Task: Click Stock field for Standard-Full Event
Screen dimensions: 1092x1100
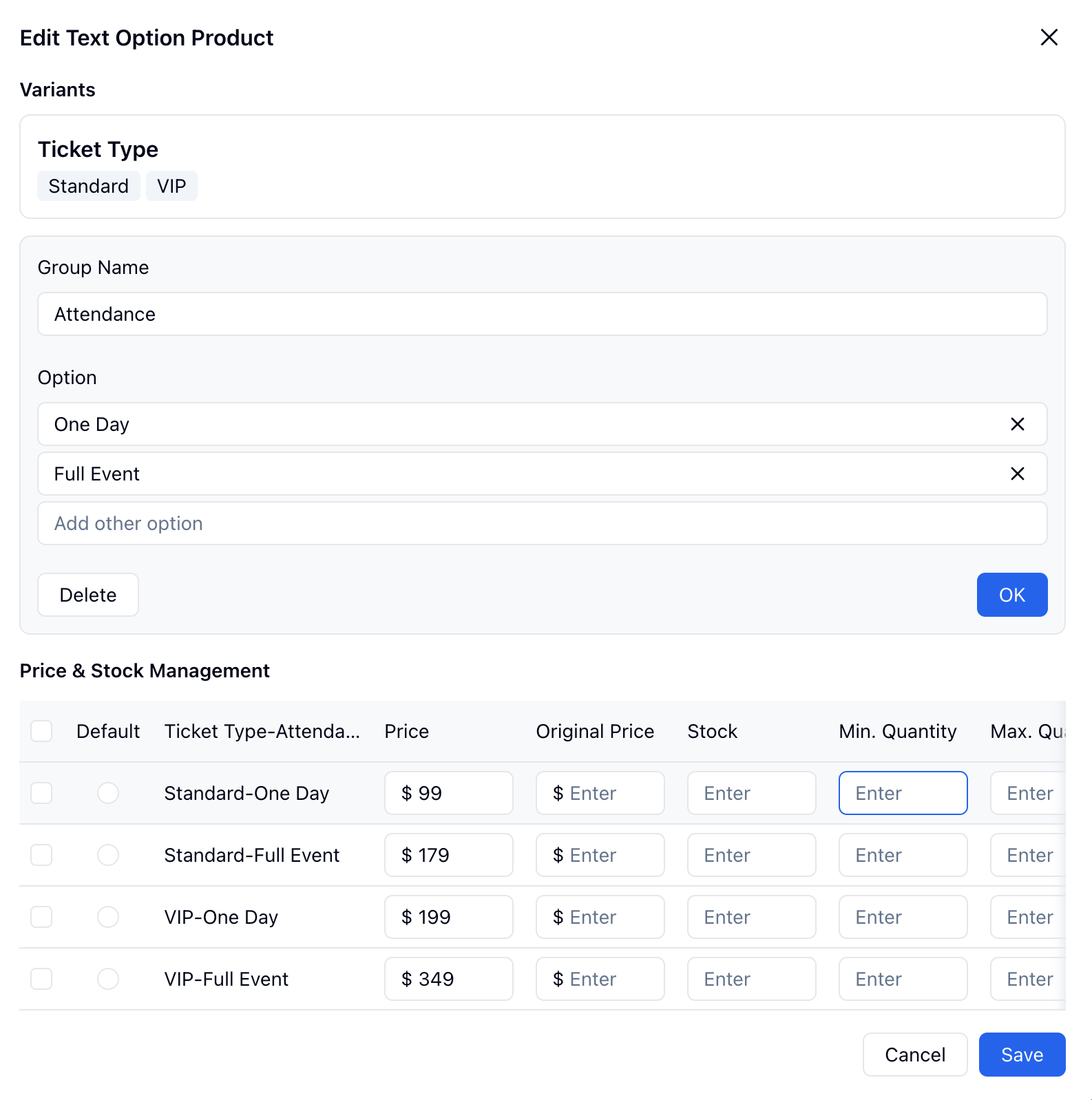Action: click(x=752, y=855)
